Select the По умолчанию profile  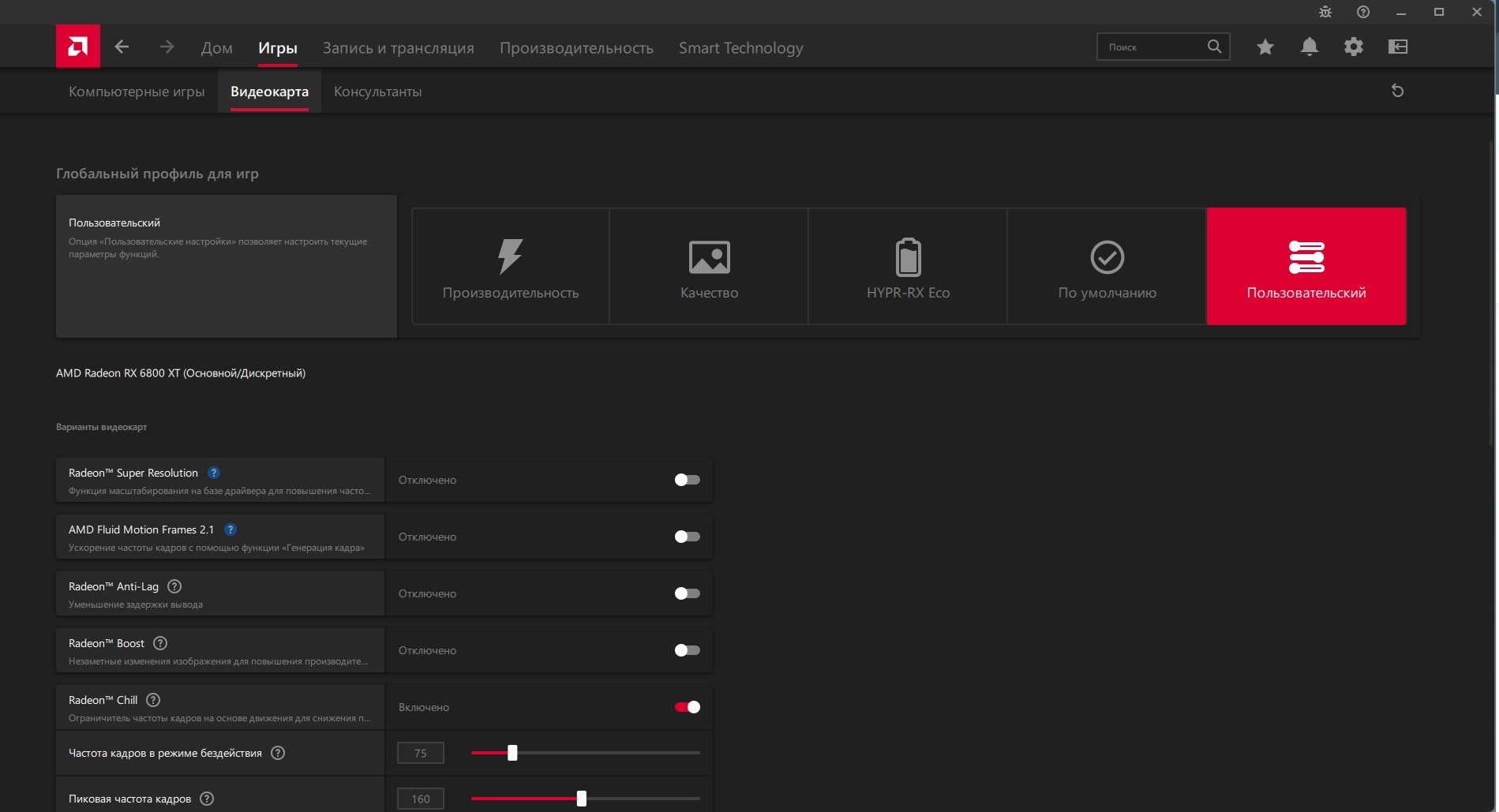point(1107,267)
